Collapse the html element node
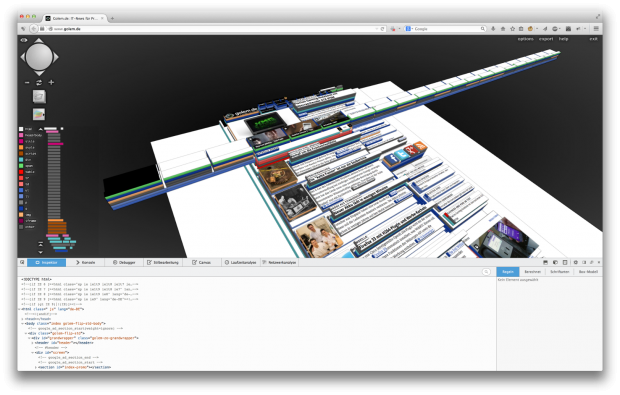The height and width of the screenshot is (395, 620). [19, 309]
